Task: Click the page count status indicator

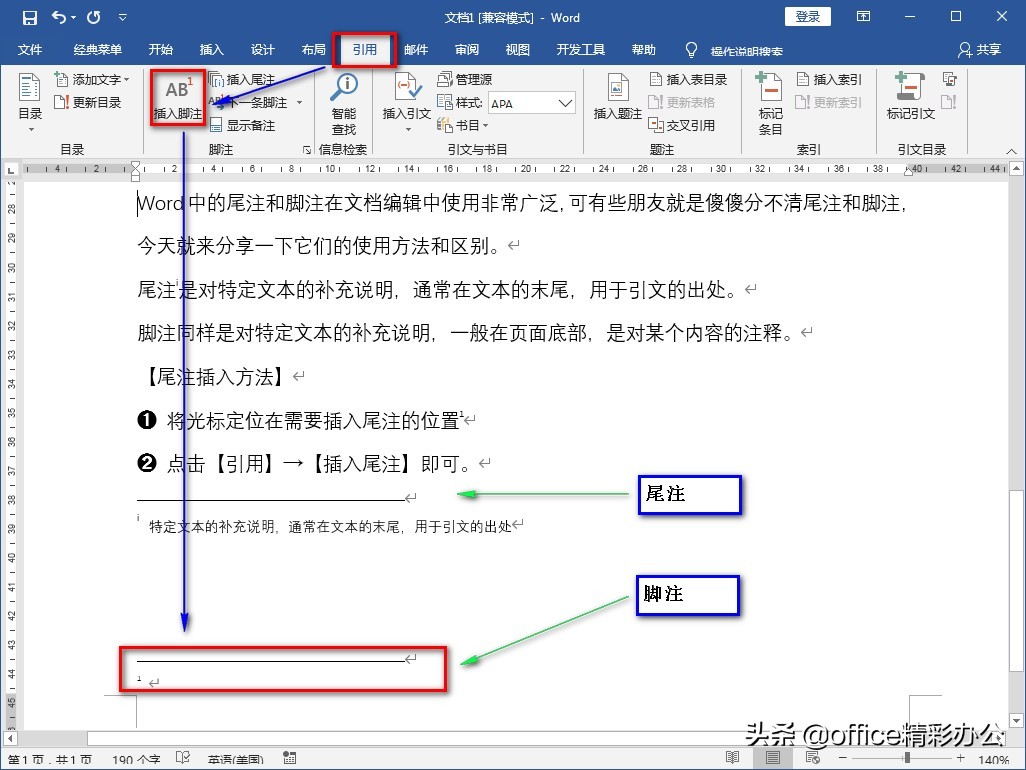Action: (50, 760)
